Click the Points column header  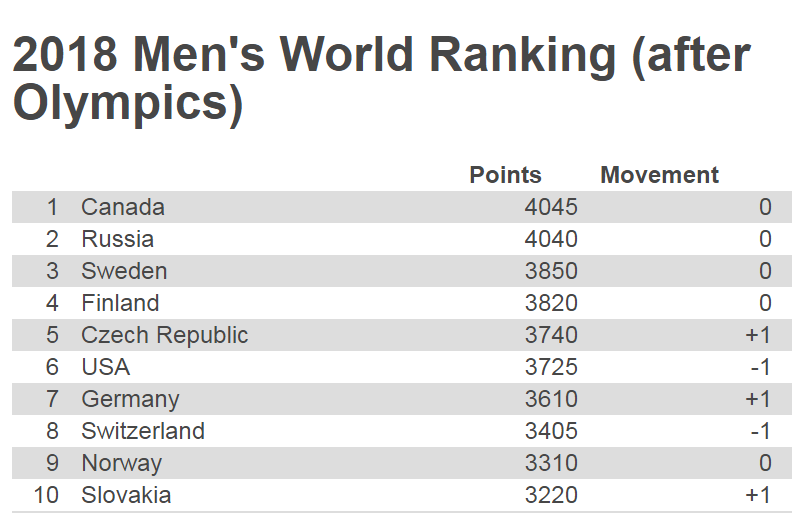click(x=505, y=175)
